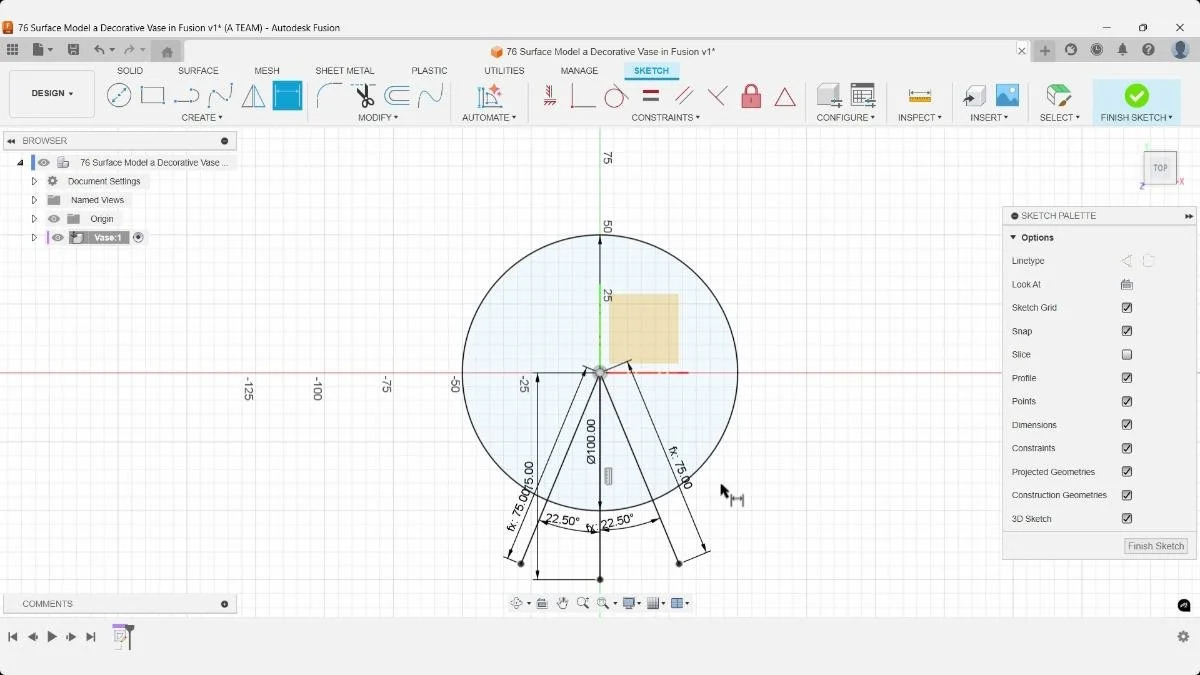This screenshot has height=675, width=1200.
Task: Pick the Spline sketch tool
Action: tap(220, 96)
